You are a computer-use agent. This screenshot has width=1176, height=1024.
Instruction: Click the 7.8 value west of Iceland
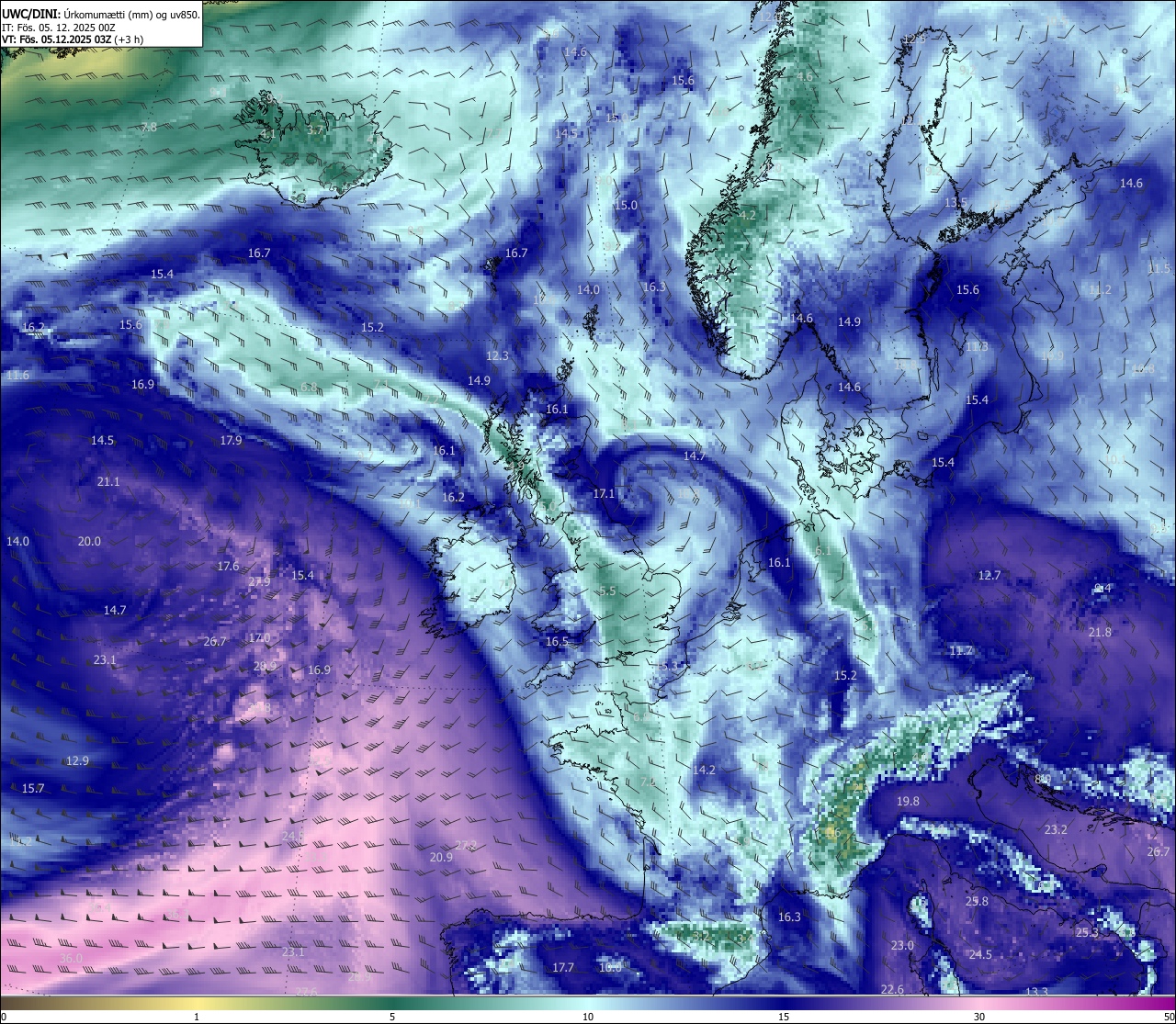tap(148, 128)
